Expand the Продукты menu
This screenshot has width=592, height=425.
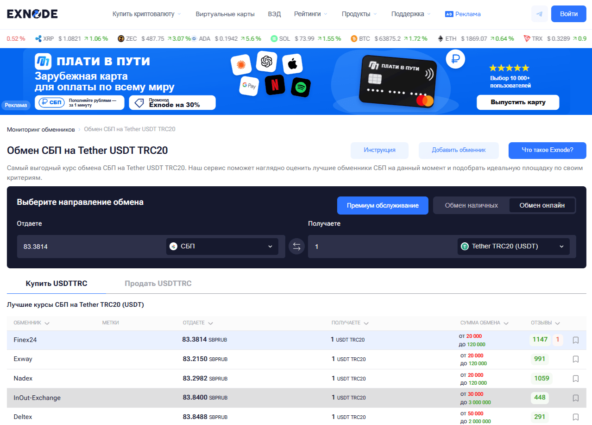359,14
